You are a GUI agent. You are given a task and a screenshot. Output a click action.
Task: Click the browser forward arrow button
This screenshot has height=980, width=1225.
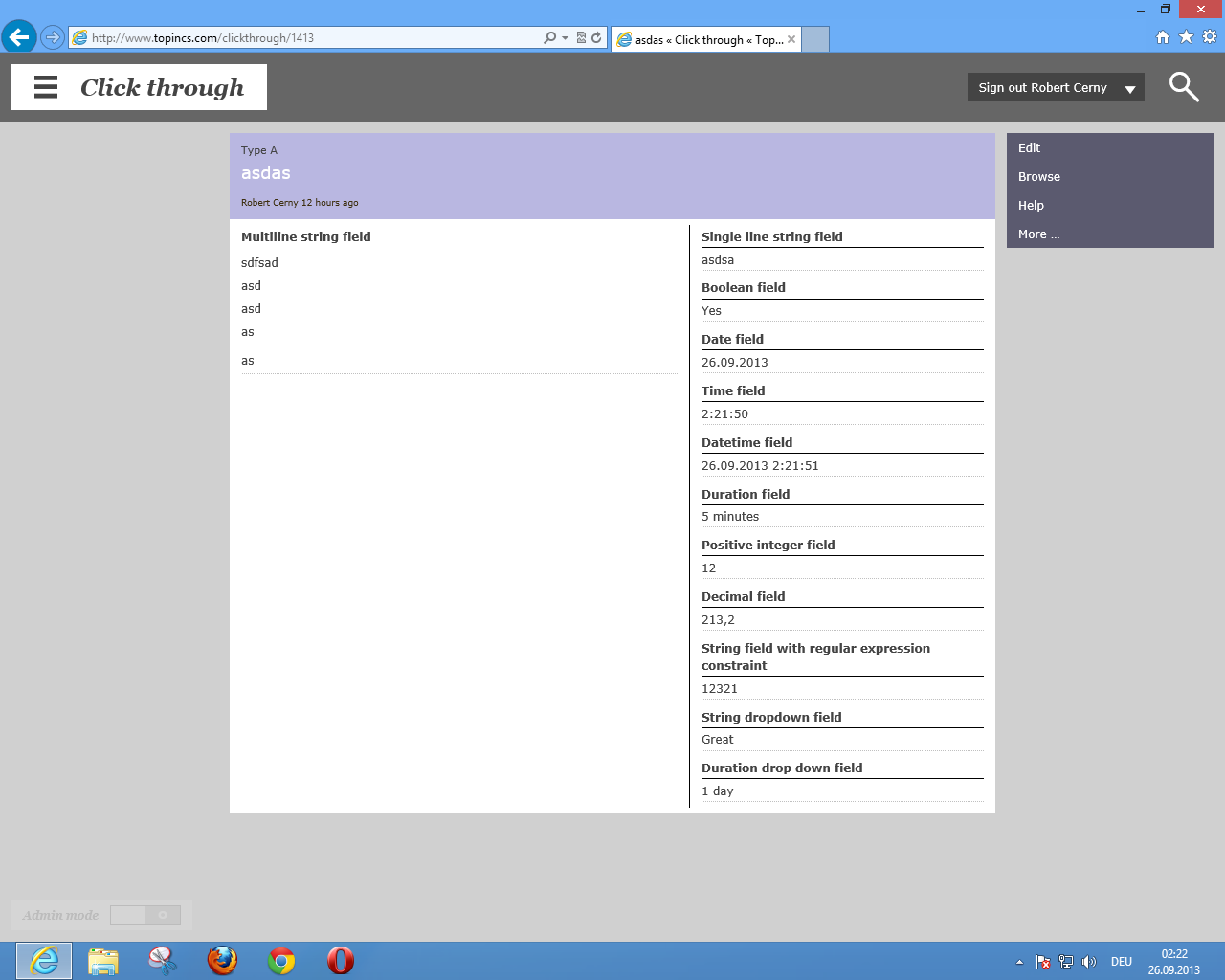coord(53,37)
